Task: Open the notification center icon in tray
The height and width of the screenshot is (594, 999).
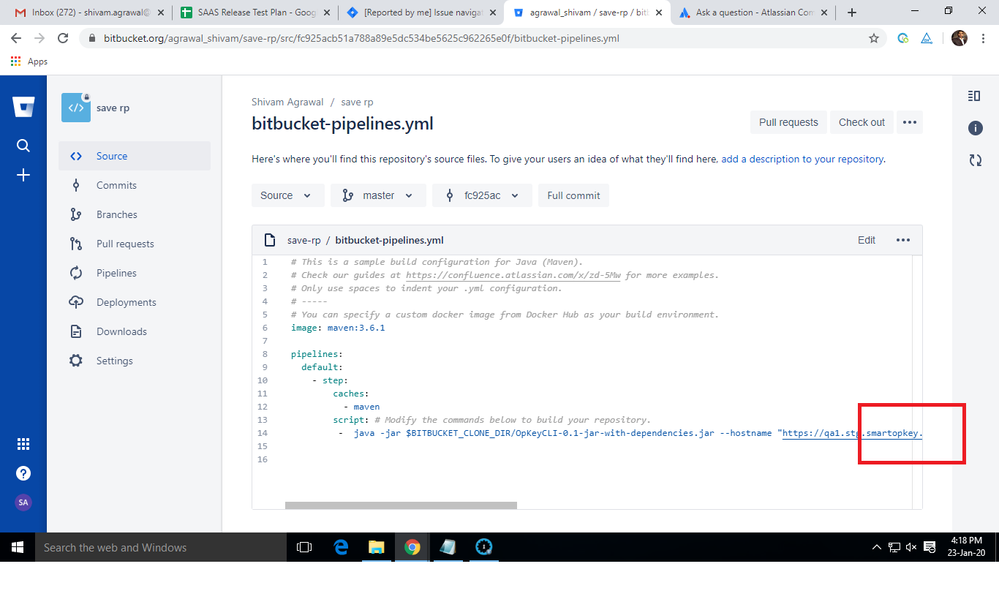Action: click(x=929, y=547)
